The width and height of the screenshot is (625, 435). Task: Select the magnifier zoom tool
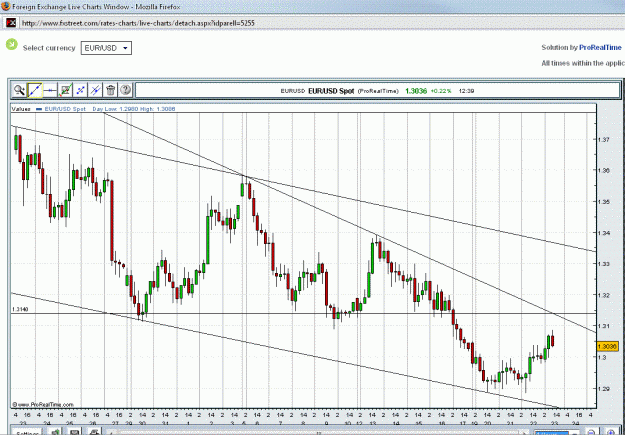(19, 90)
